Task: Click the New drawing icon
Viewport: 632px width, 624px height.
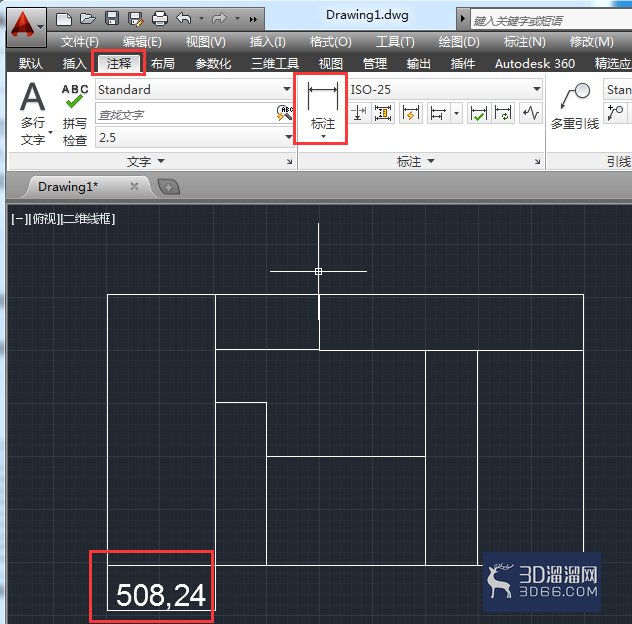Action: click(x=64, y=19)
